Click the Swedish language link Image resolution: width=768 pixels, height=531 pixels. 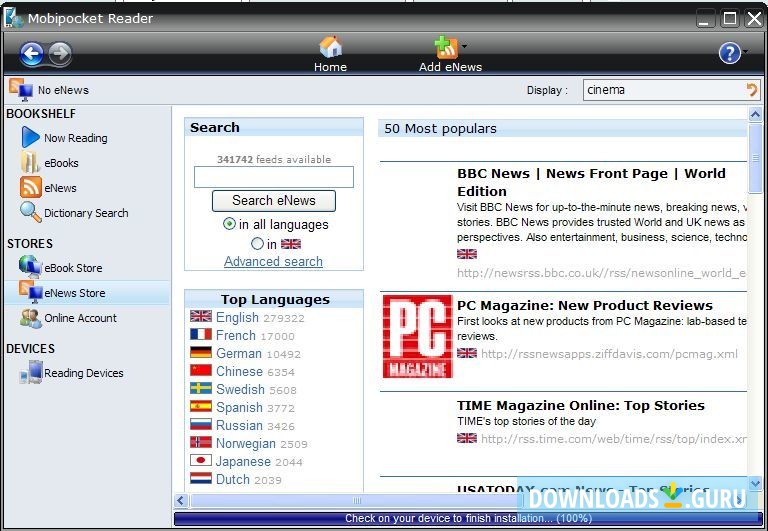[240, 389]
